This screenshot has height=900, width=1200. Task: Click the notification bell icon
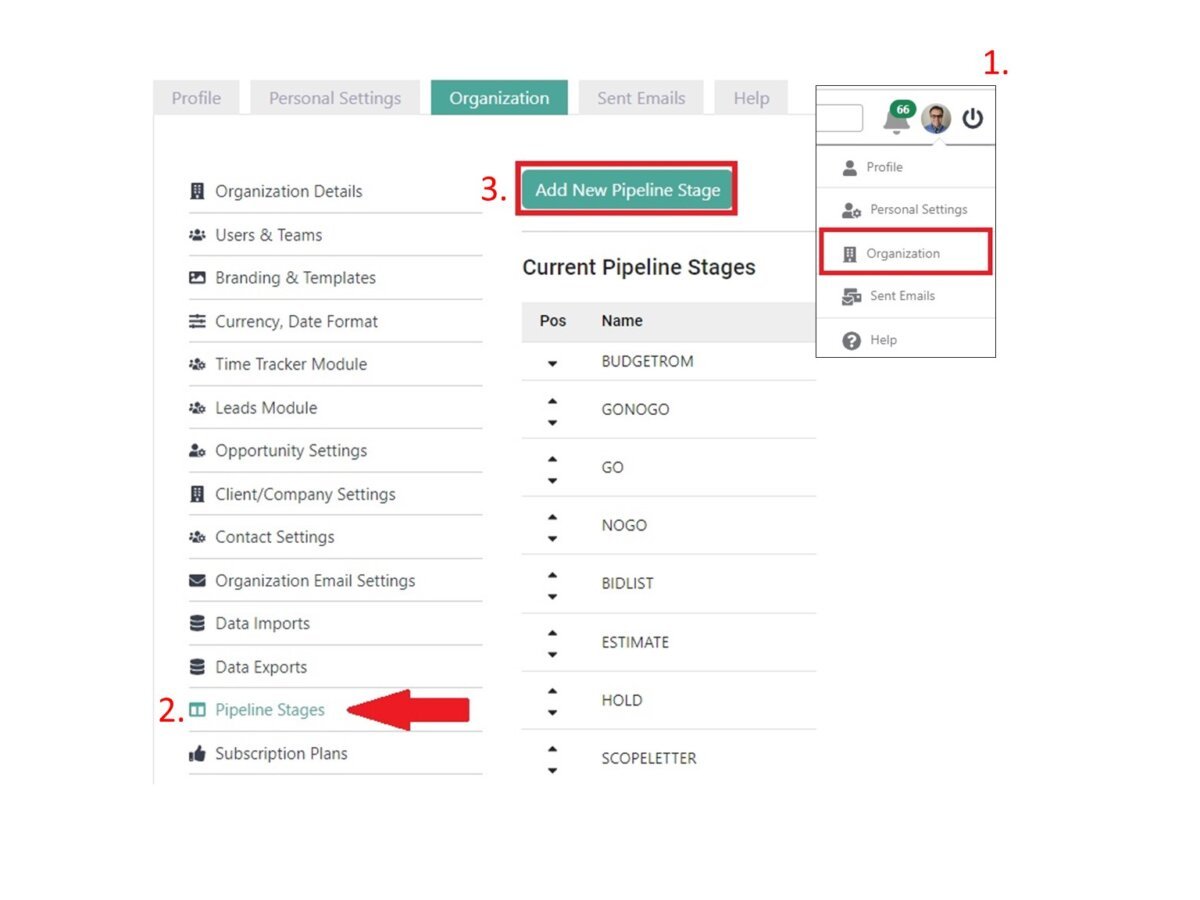896,121
